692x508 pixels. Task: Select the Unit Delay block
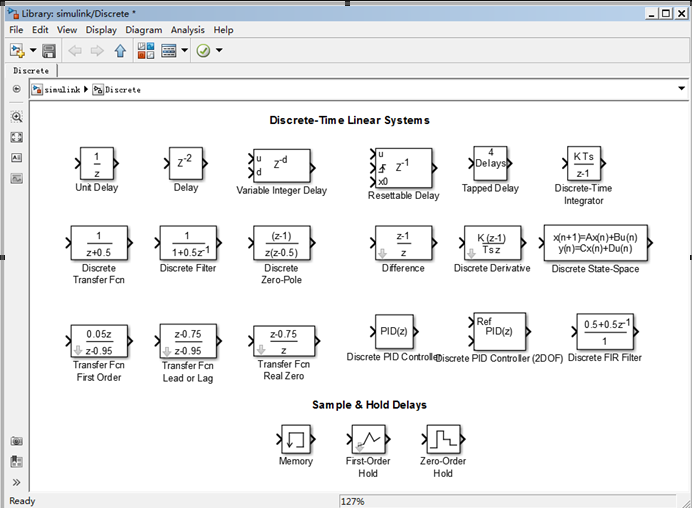(x=97, y=162)
